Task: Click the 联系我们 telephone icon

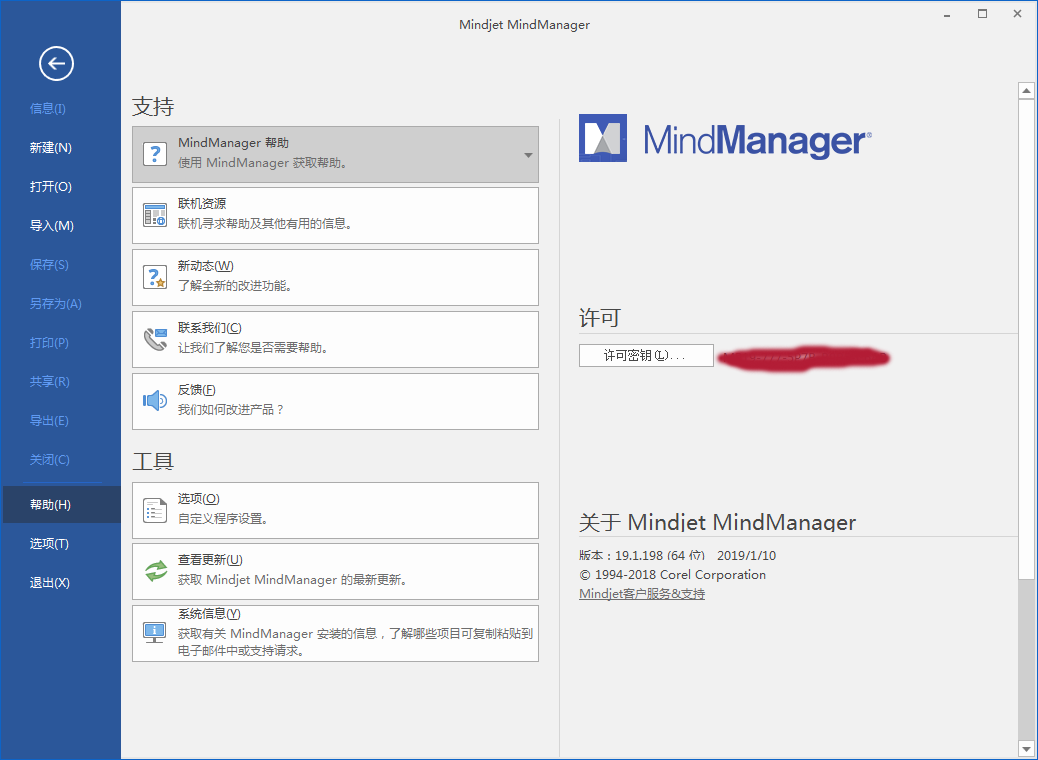Action: pos(155,338)
